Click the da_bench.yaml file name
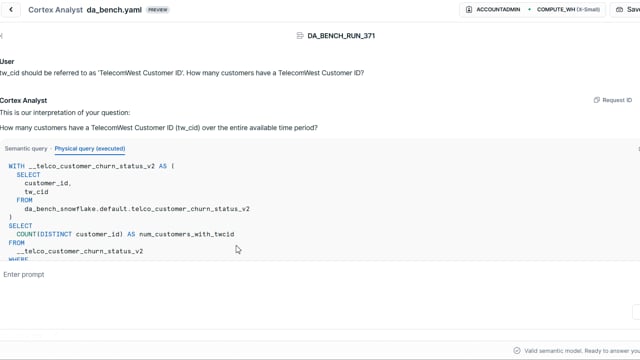 pyautogui.click(x=114, y=10)
